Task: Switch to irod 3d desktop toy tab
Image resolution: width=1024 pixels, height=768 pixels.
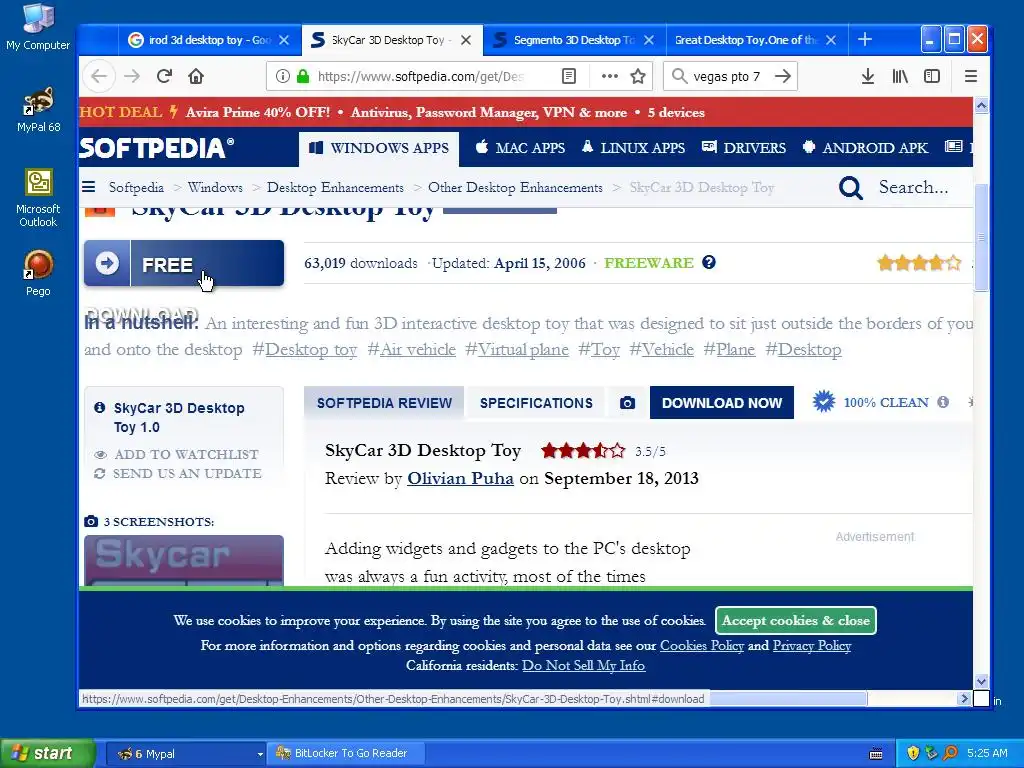Action: 209,40
